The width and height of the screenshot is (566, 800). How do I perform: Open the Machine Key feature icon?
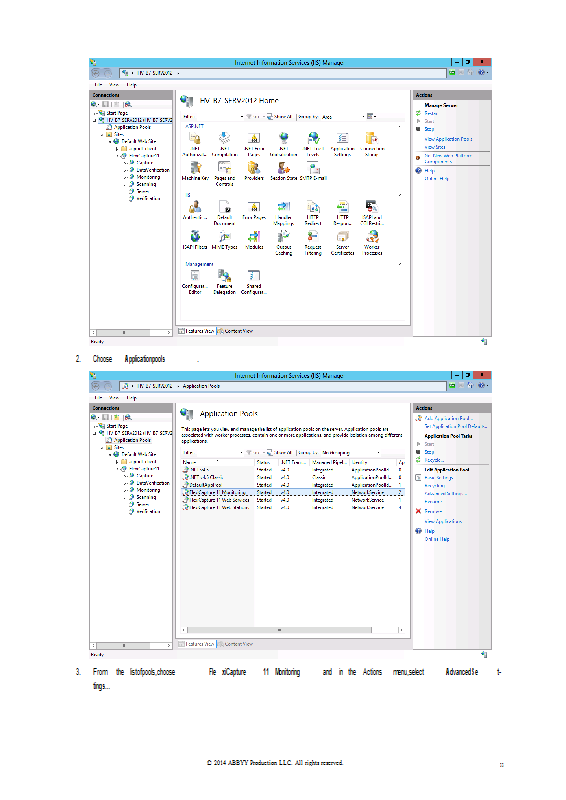coord(195,171)
